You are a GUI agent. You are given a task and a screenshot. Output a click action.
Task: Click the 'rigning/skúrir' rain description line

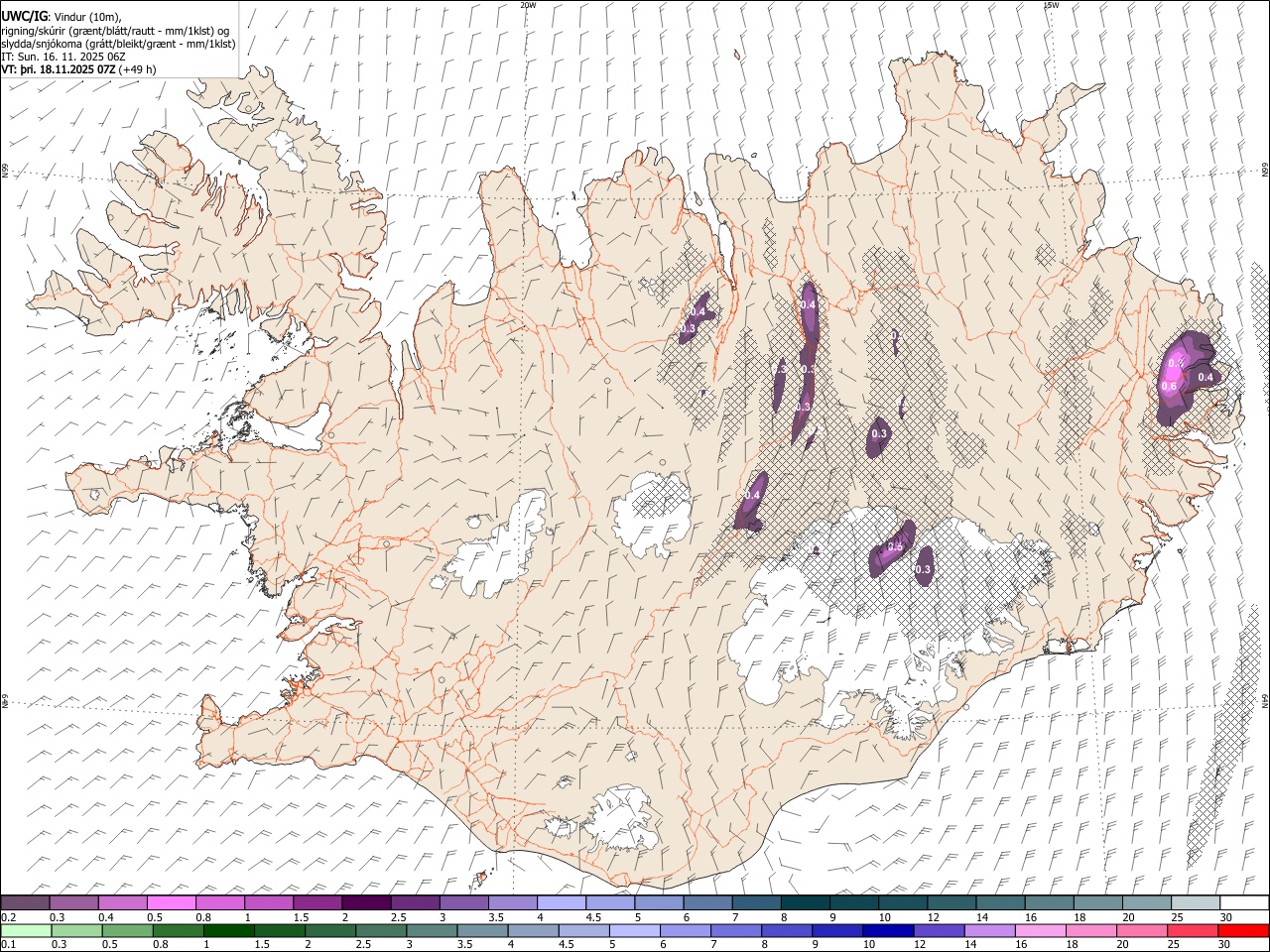click(115, 31)
